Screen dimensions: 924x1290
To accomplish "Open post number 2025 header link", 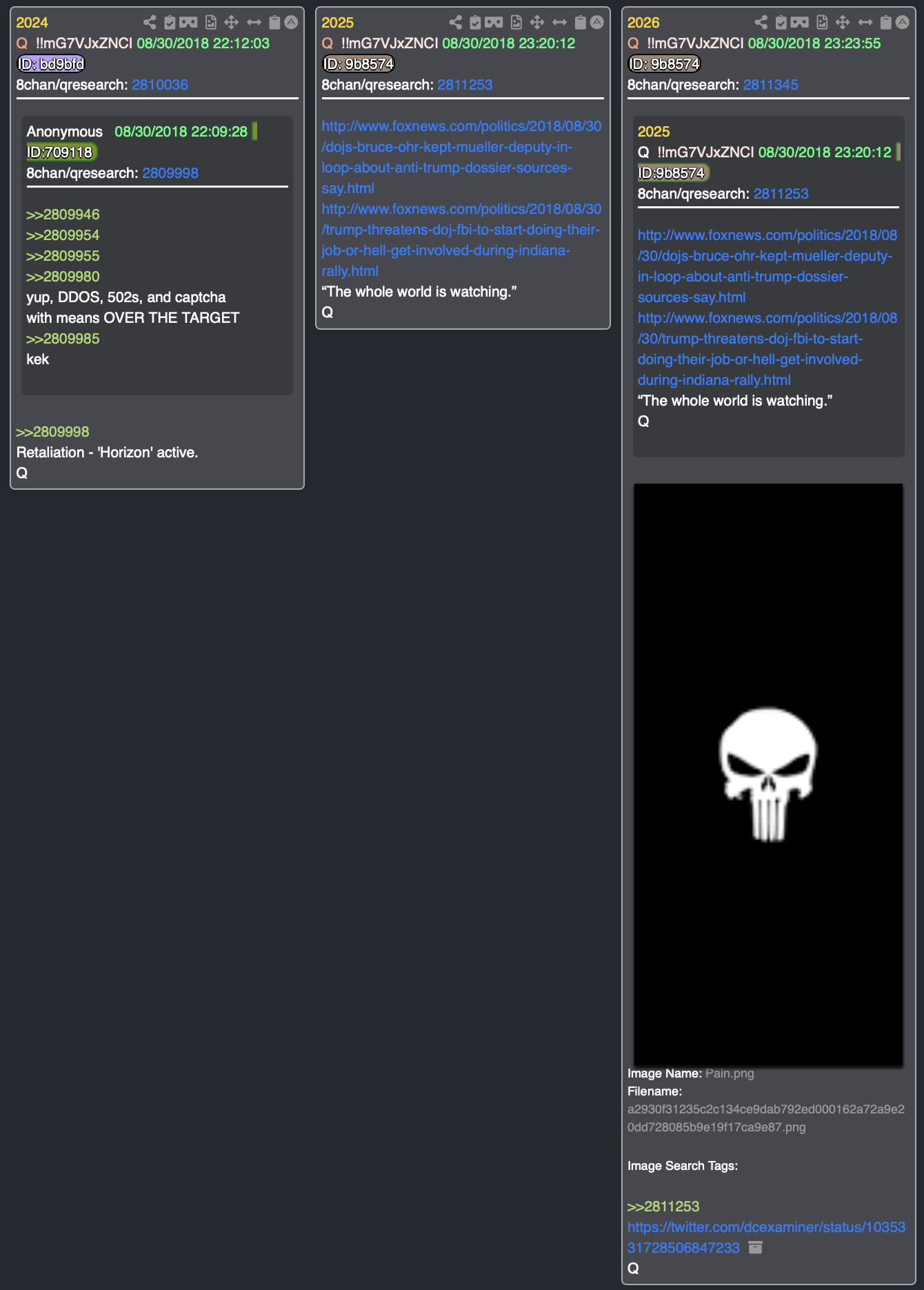I will [338, 23].
